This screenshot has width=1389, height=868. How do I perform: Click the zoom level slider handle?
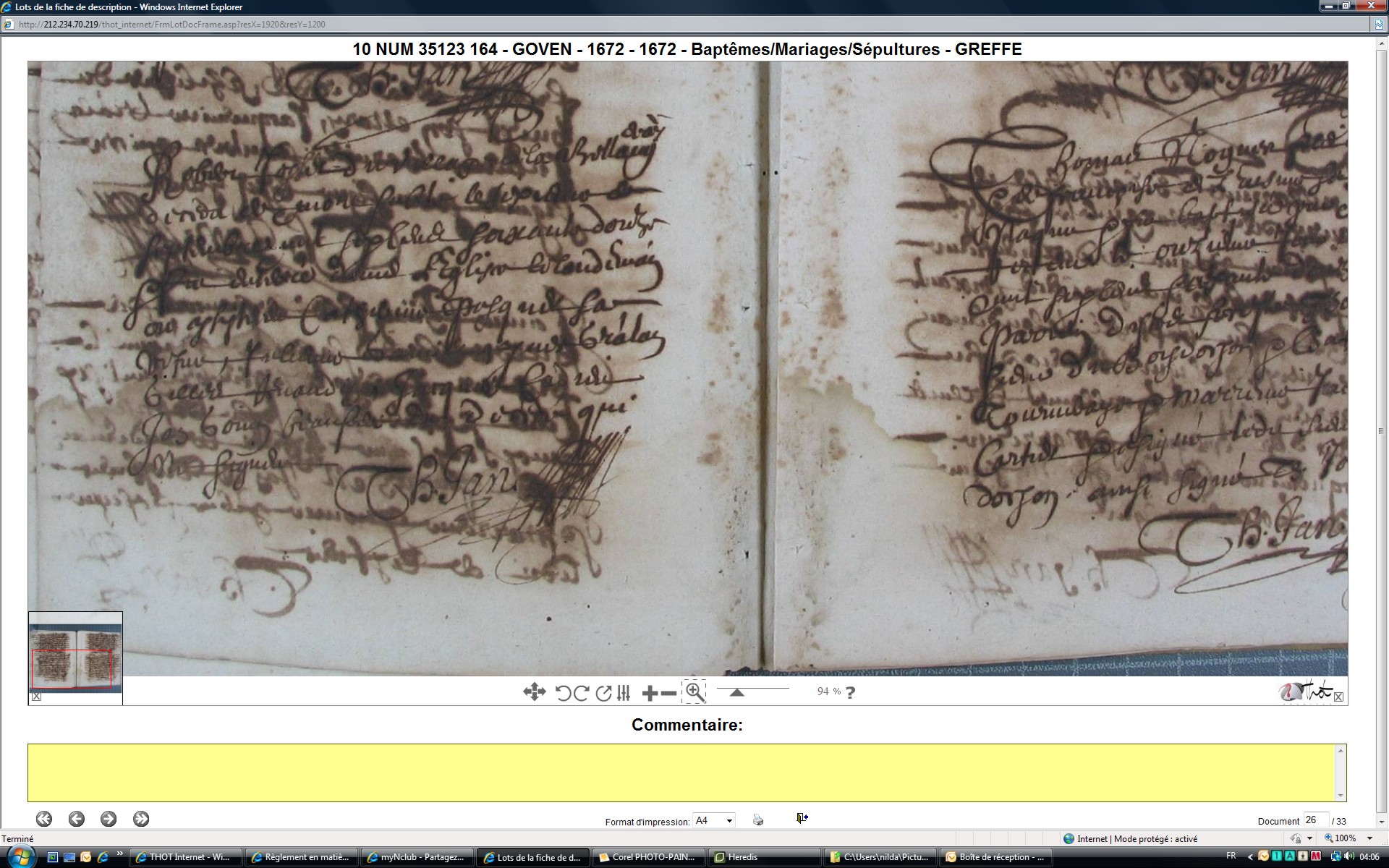[x=736, y=692]
